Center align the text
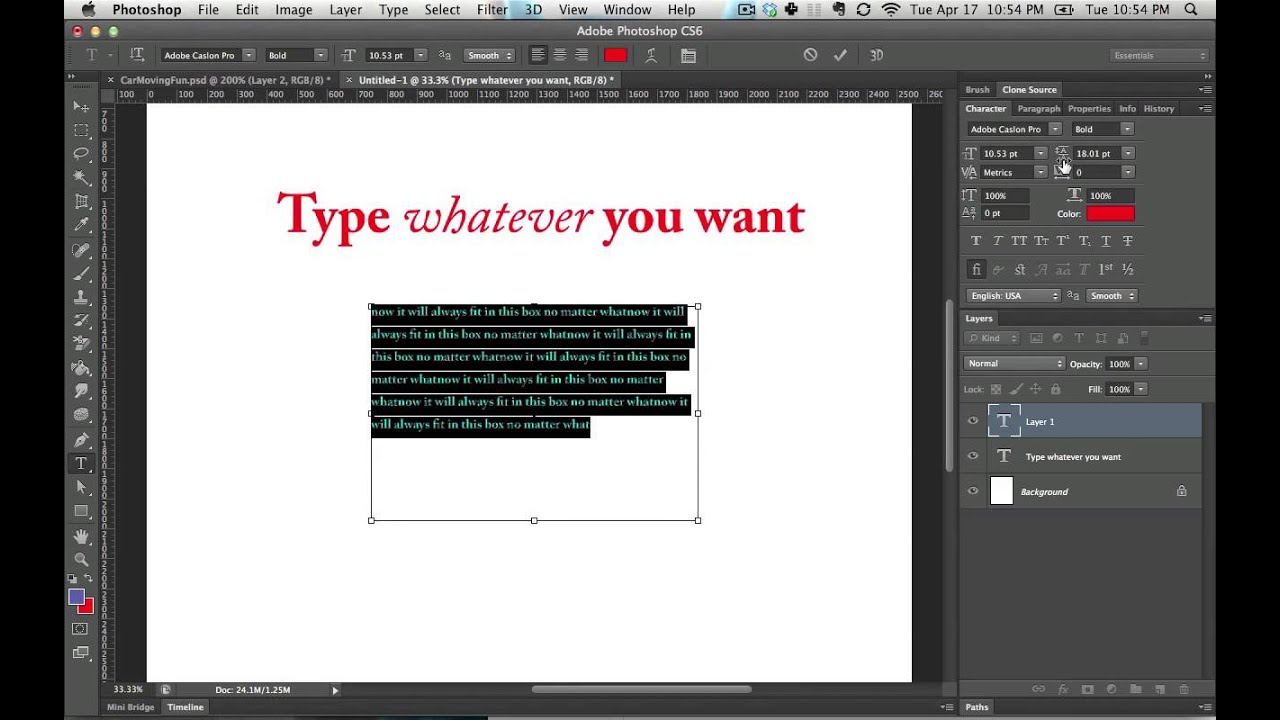This screenshot has width=1280, height=720. pyautogui.click(x=560, y=55)
